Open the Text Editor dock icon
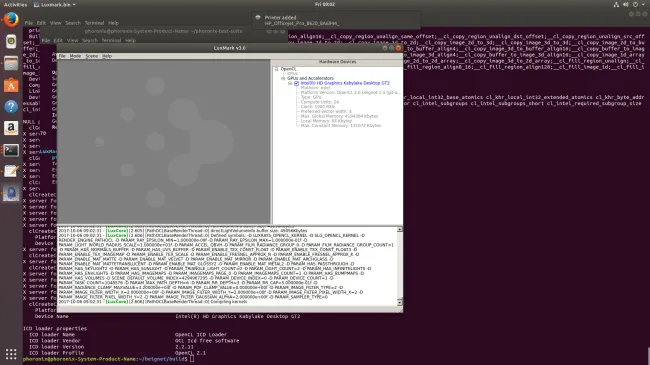This screenshot has width=650, height=365. (11, 171)
